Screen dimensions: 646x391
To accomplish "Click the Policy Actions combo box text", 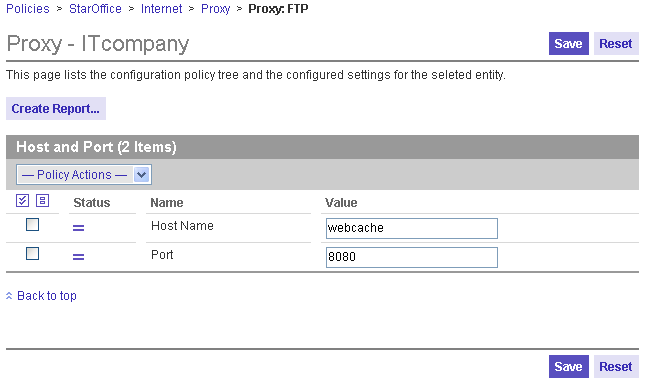I will (75, 175).
